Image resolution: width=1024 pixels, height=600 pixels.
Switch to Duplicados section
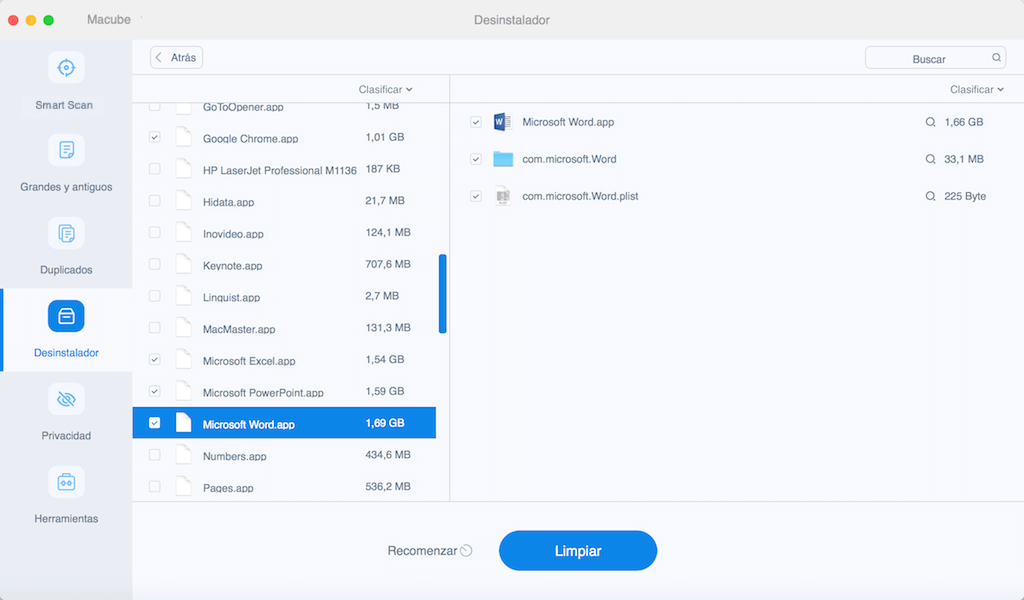(x=66, y=270)
